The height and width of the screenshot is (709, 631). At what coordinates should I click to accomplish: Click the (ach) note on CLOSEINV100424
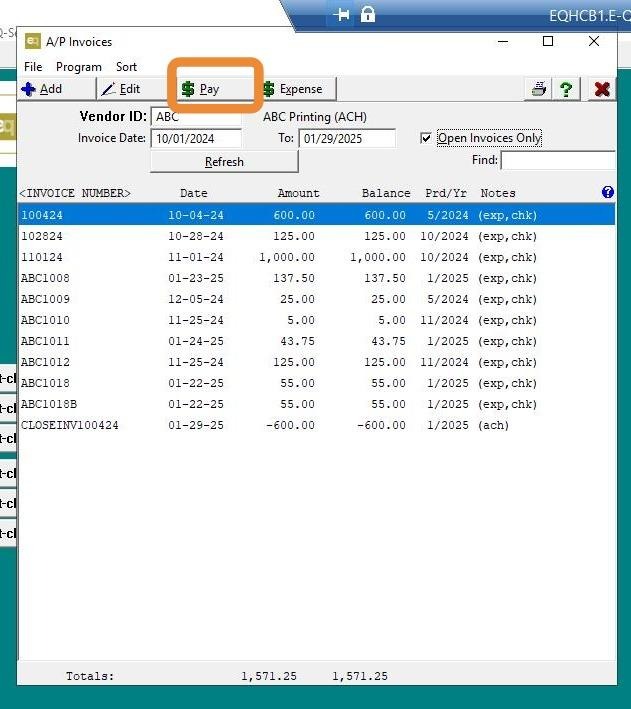point(493,425)
